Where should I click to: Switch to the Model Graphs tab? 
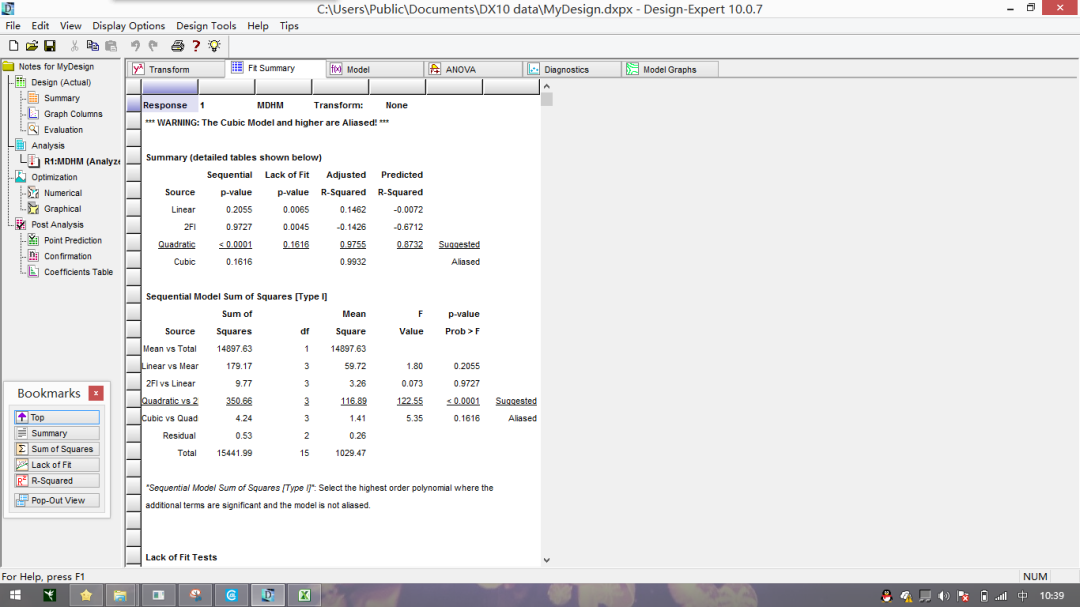[x=670, y=69]
